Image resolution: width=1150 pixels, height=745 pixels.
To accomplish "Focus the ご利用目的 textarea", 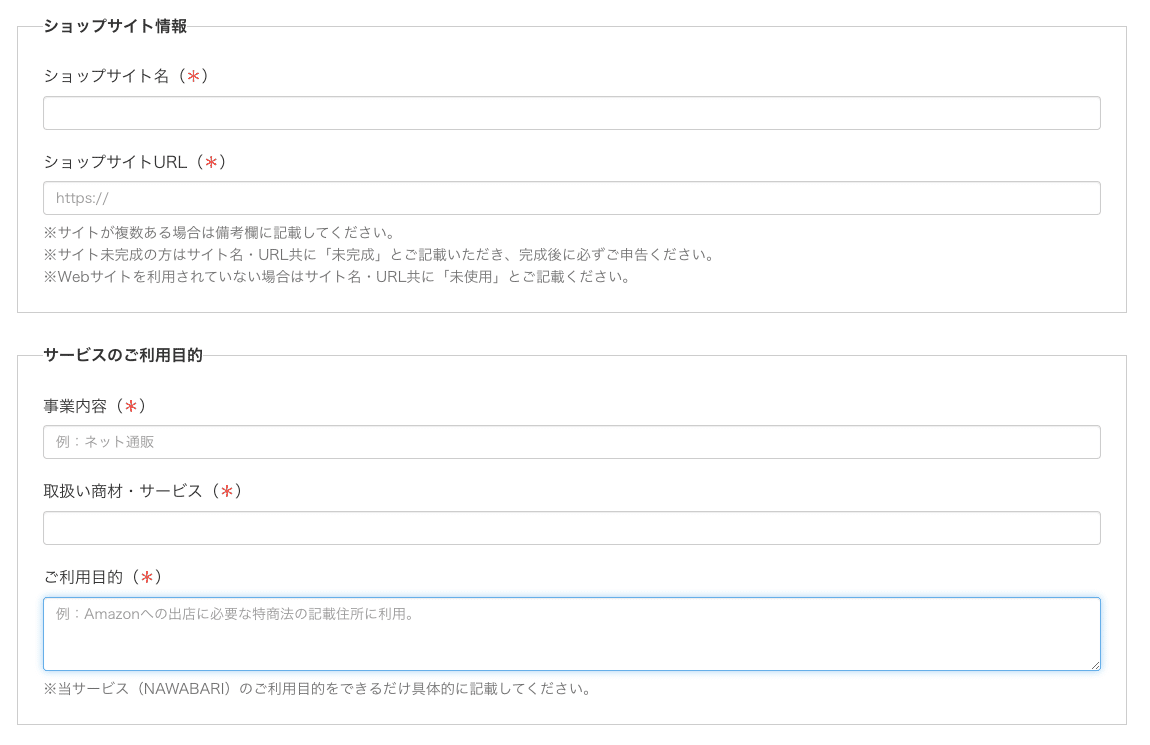I will (571, 634).
